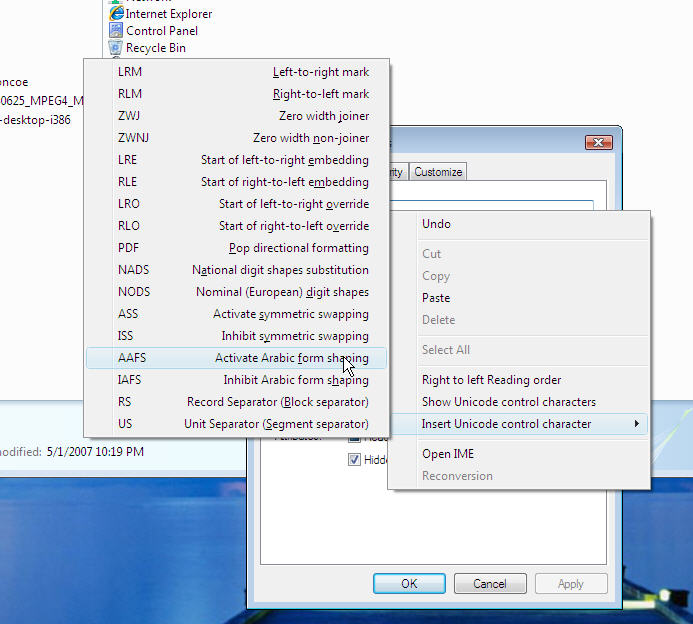Switch to the Customize tab
This screenshot has height=624, width=693.
(438, 172)
